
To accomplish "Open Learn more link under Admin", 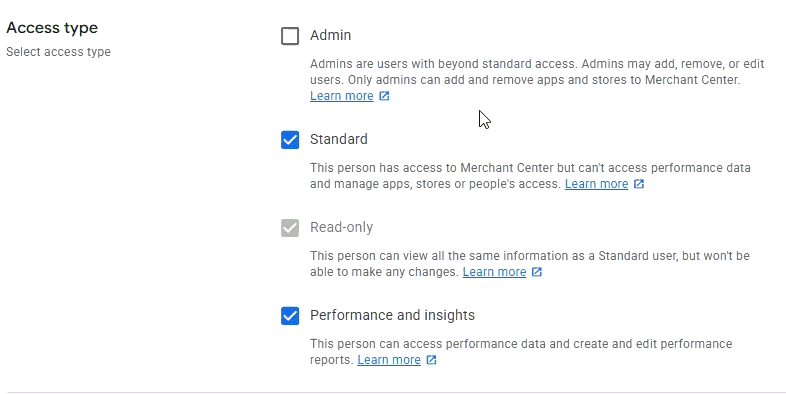I will [x=341, y=96].
